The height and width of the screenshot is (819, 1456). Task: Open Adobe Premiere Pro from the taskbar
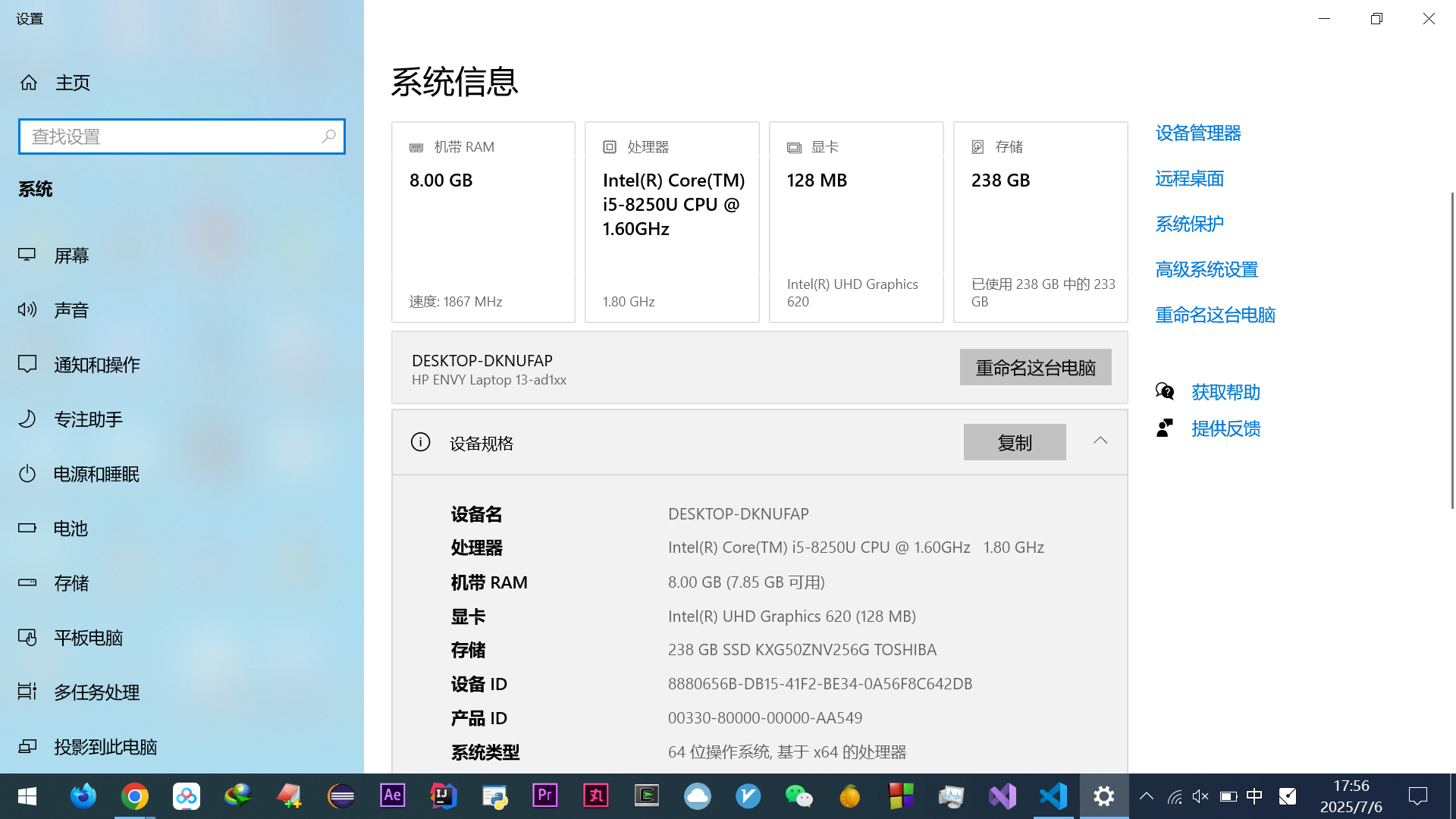coord(545,796)
